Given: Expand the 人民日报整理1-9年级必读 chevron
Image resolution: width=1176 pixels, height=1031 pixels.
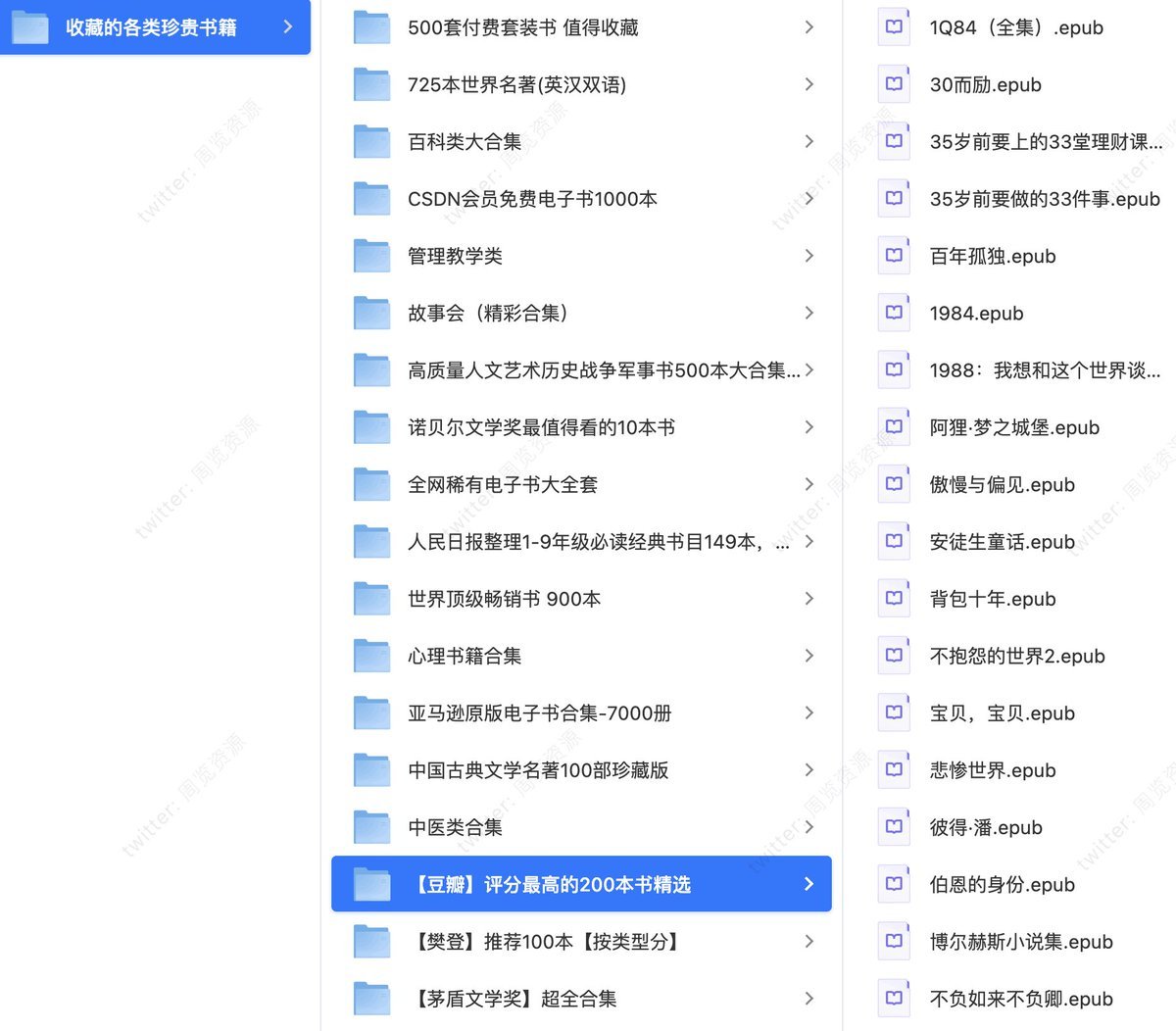Looking at the screenshot, I should (808, 541).
